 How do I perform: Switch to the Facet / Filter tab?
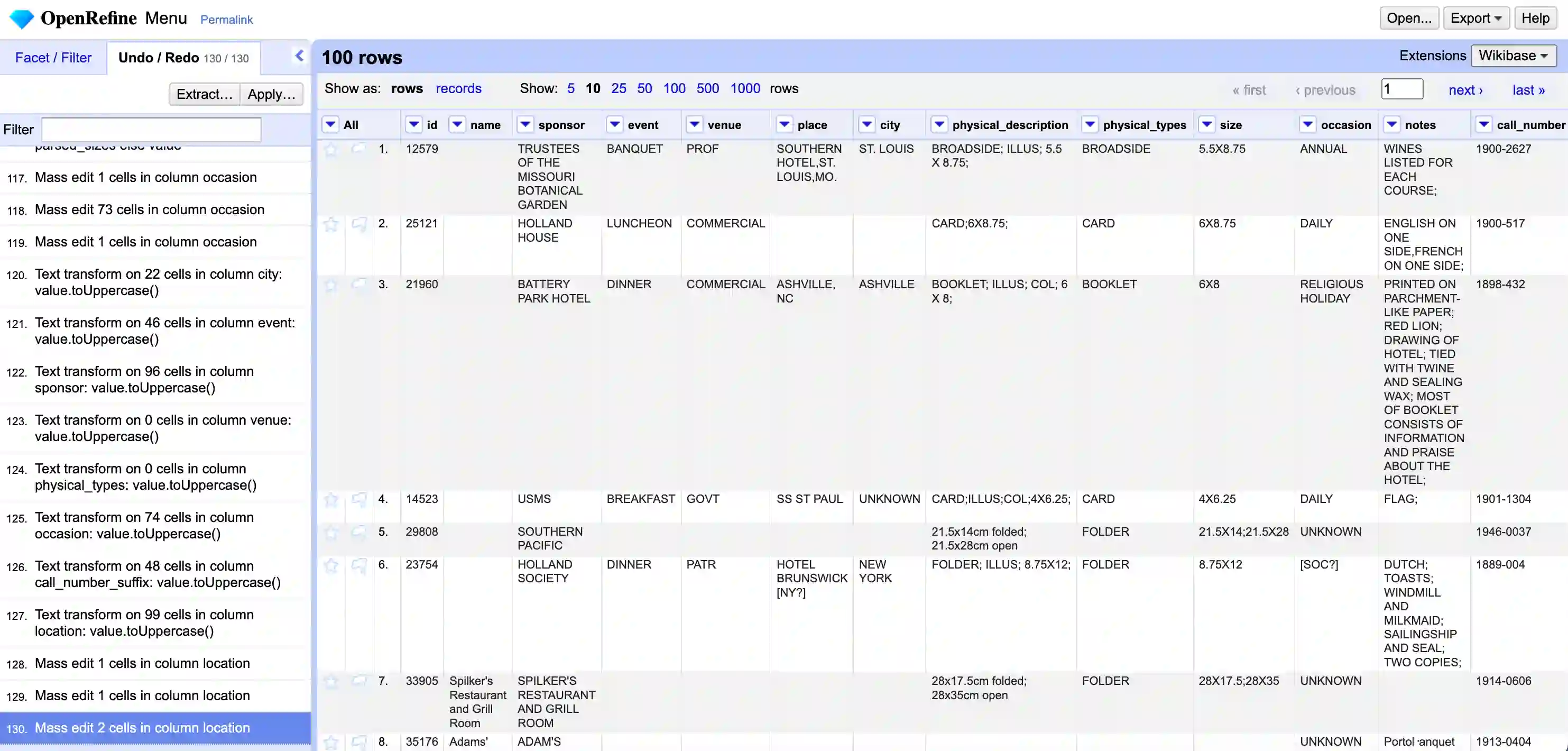point(53,58)
